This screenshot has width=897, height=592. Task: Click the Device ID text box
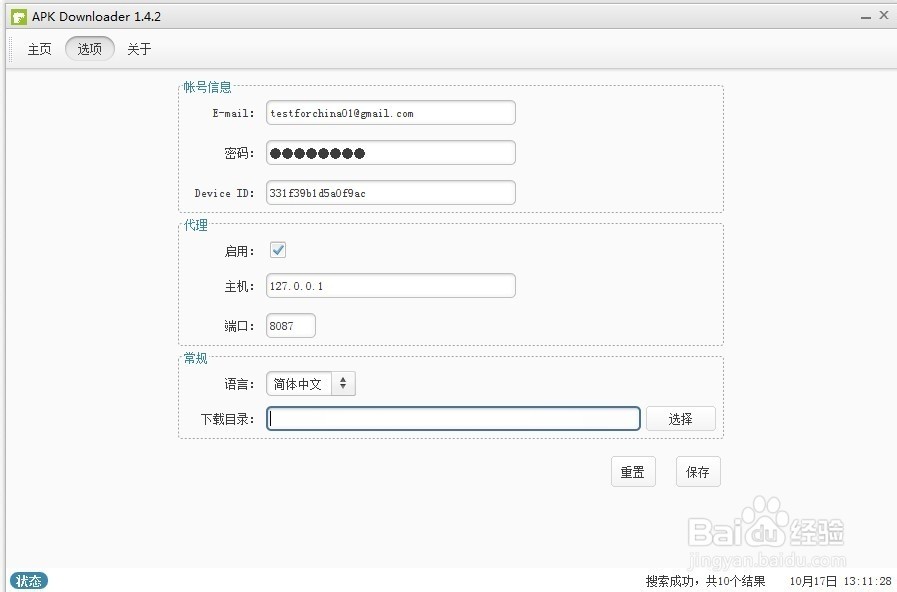[x=390, y=193]
